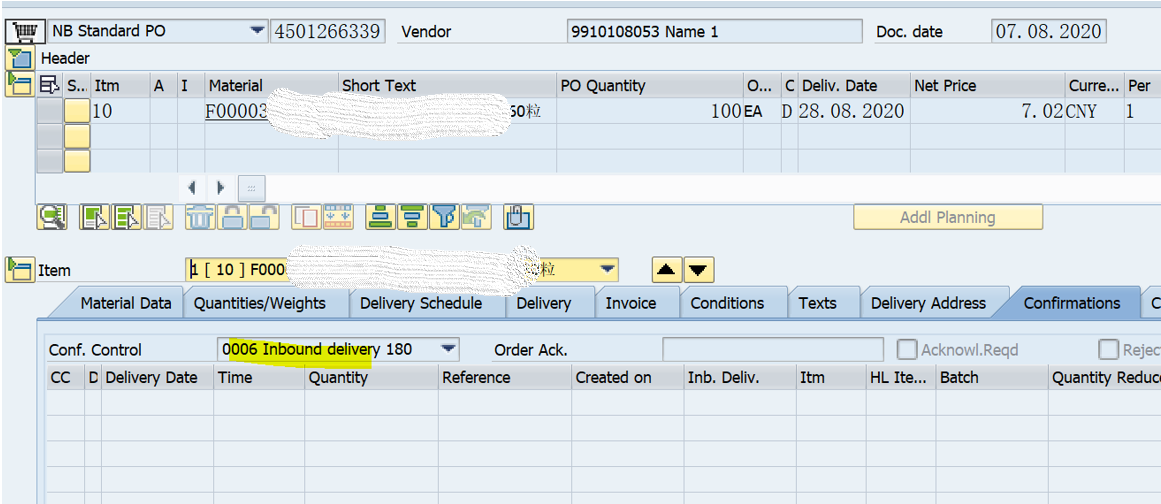The image size is (1161, 504).
Task: Open the NB Standard PO type dropdown
Action: coord(257,31)
